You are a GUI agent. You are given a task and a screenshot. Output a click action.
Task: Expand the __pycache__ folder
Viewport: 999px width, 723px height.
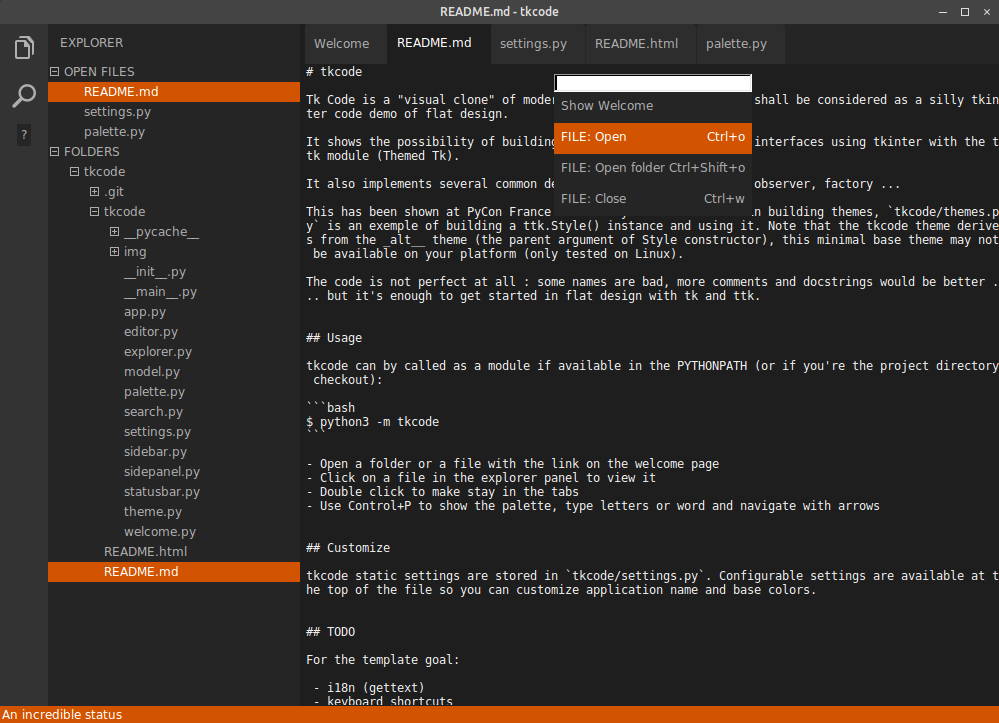point(114,231)
